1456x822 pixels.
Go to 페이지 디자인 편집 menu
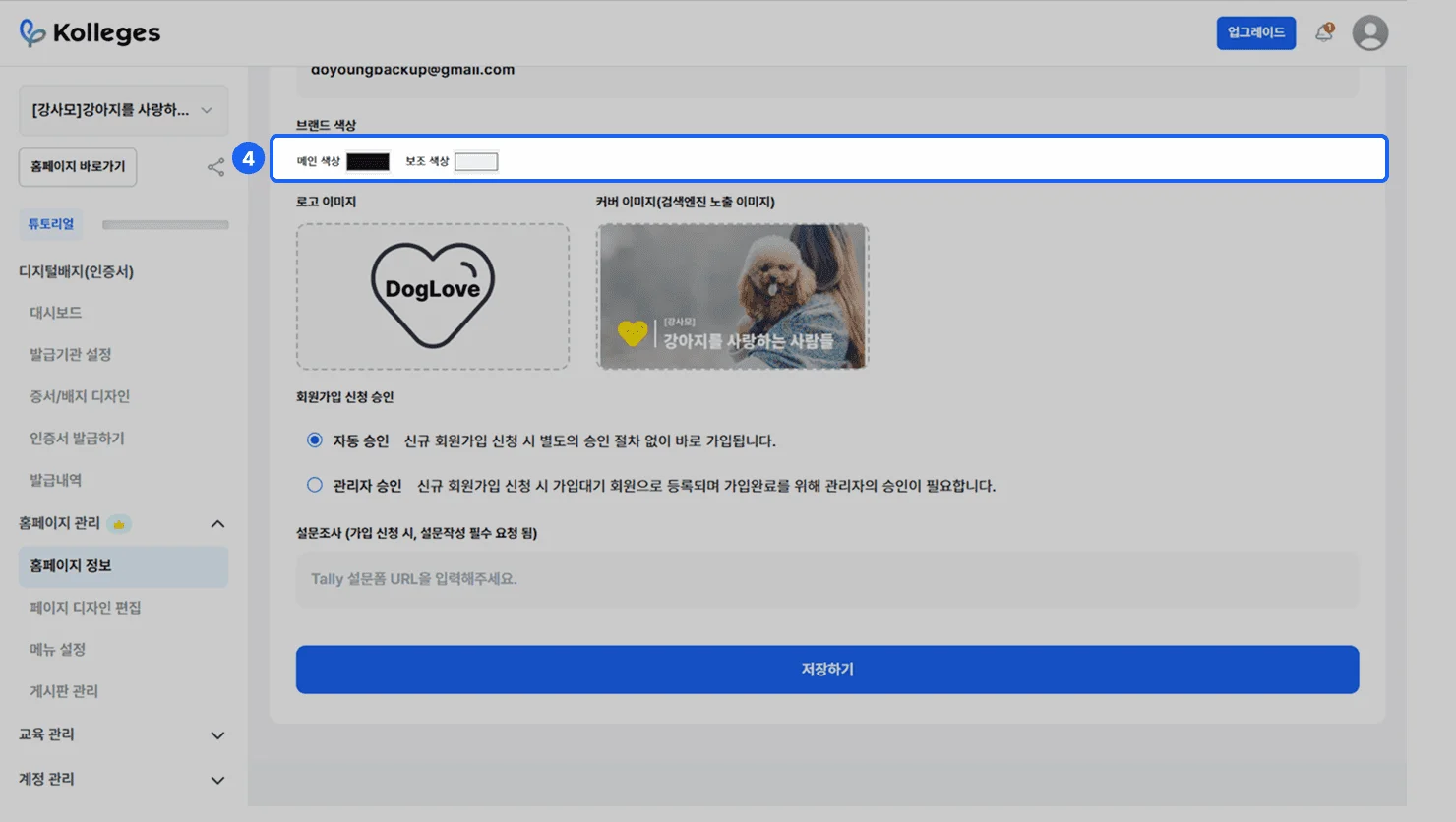click(x=86, y=608)
